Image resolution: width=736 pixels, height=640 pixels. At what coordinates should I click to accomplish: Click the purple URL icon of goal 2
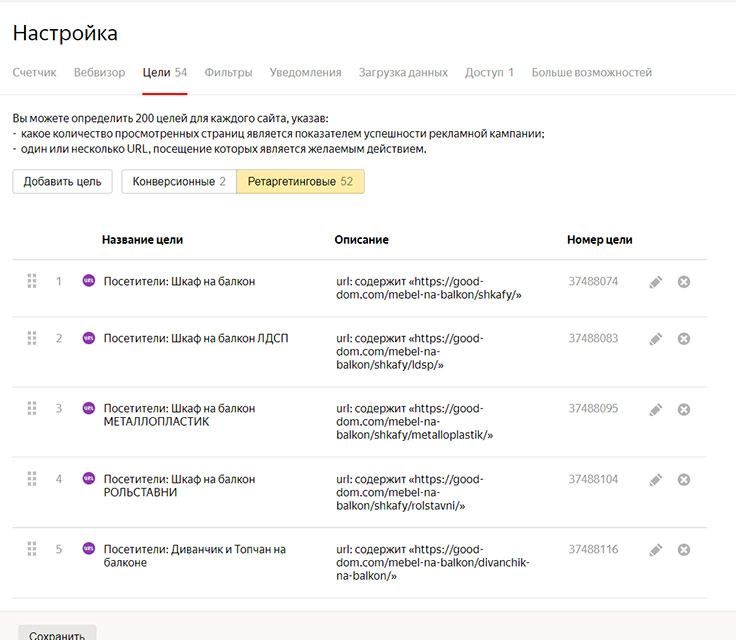88,338
